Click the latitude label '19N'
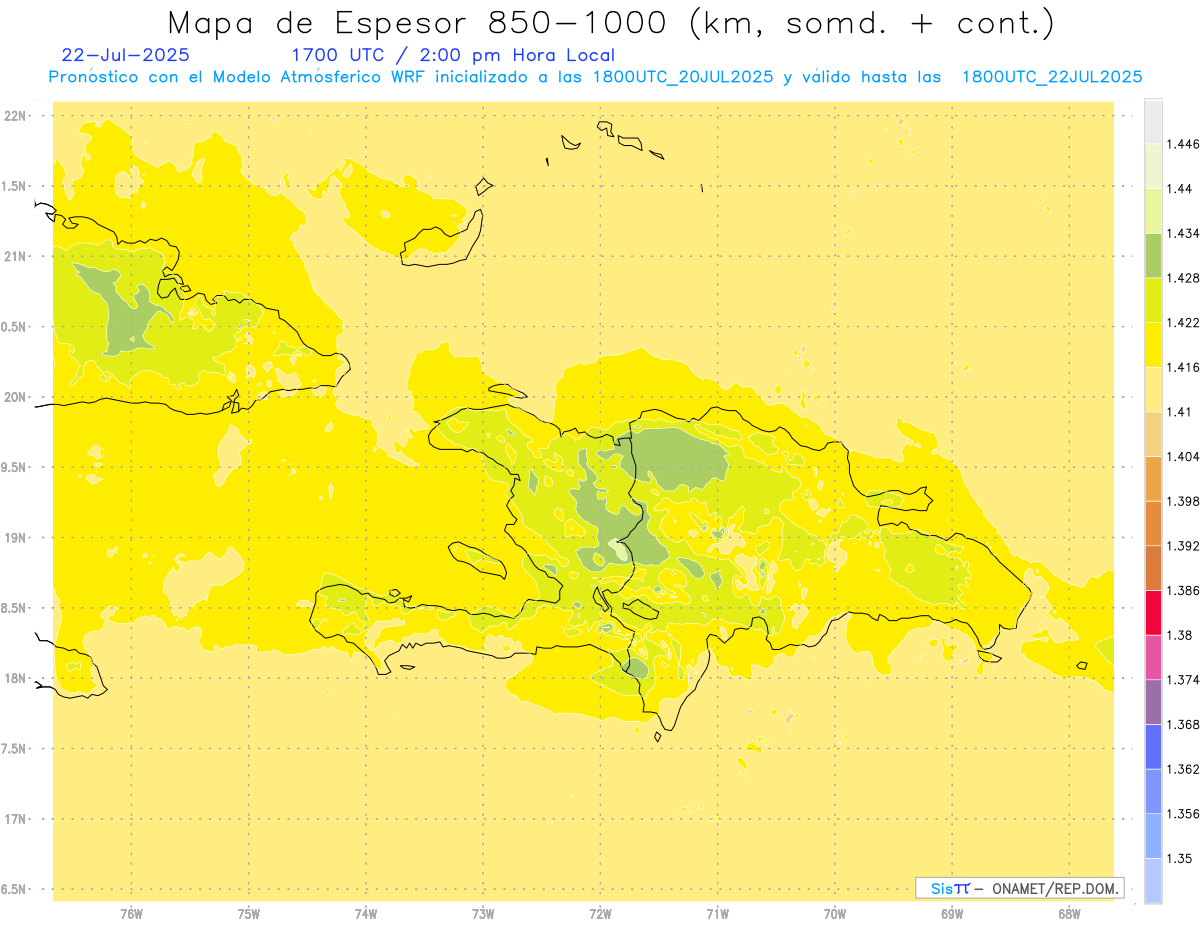 tap(14, 538)
